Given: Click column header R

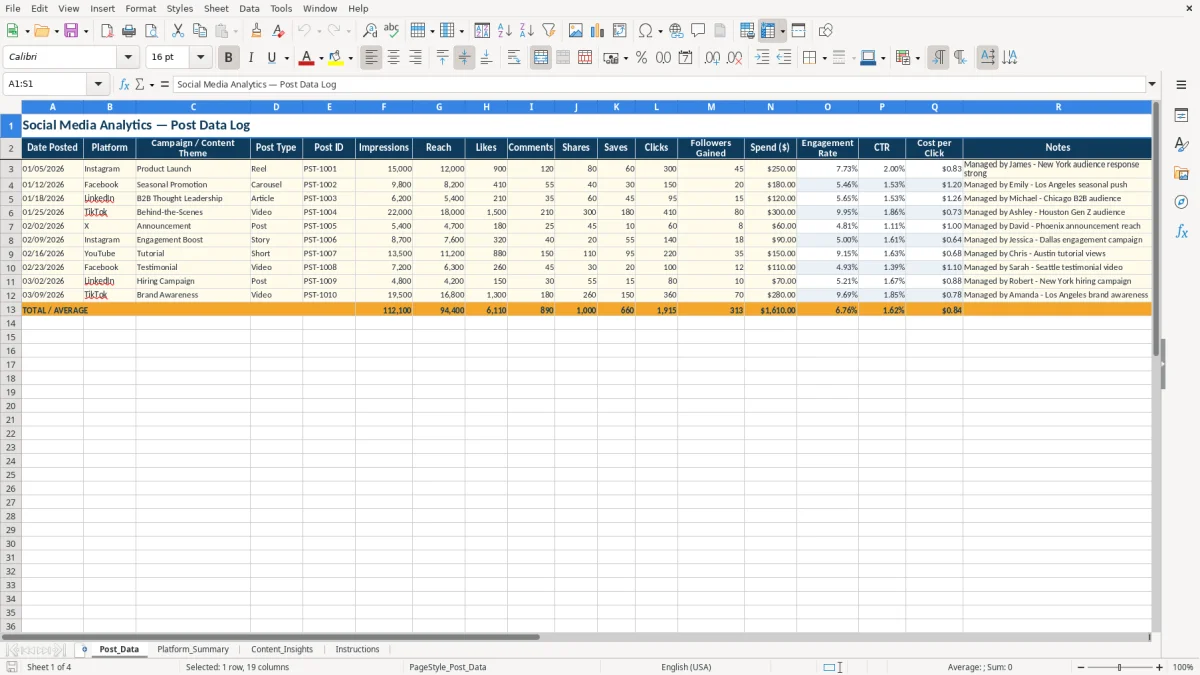Looking at the screenshot, I should (x=1057, y=106).
